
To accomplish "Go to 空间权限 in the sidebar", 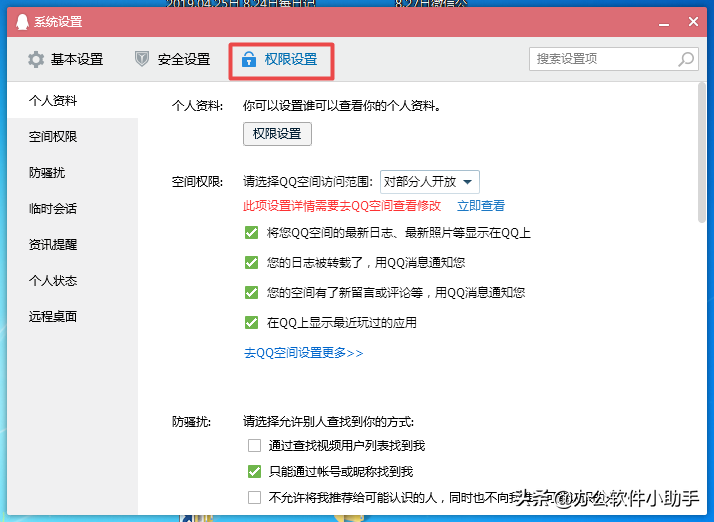I will coord(72,136).
